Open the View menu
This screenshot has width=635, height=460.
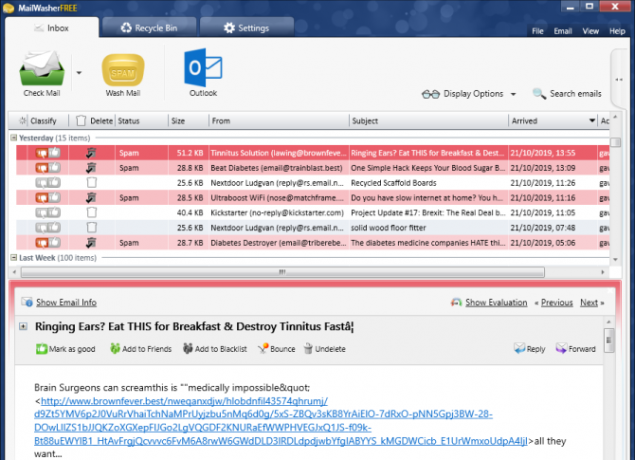coord(590,31)
